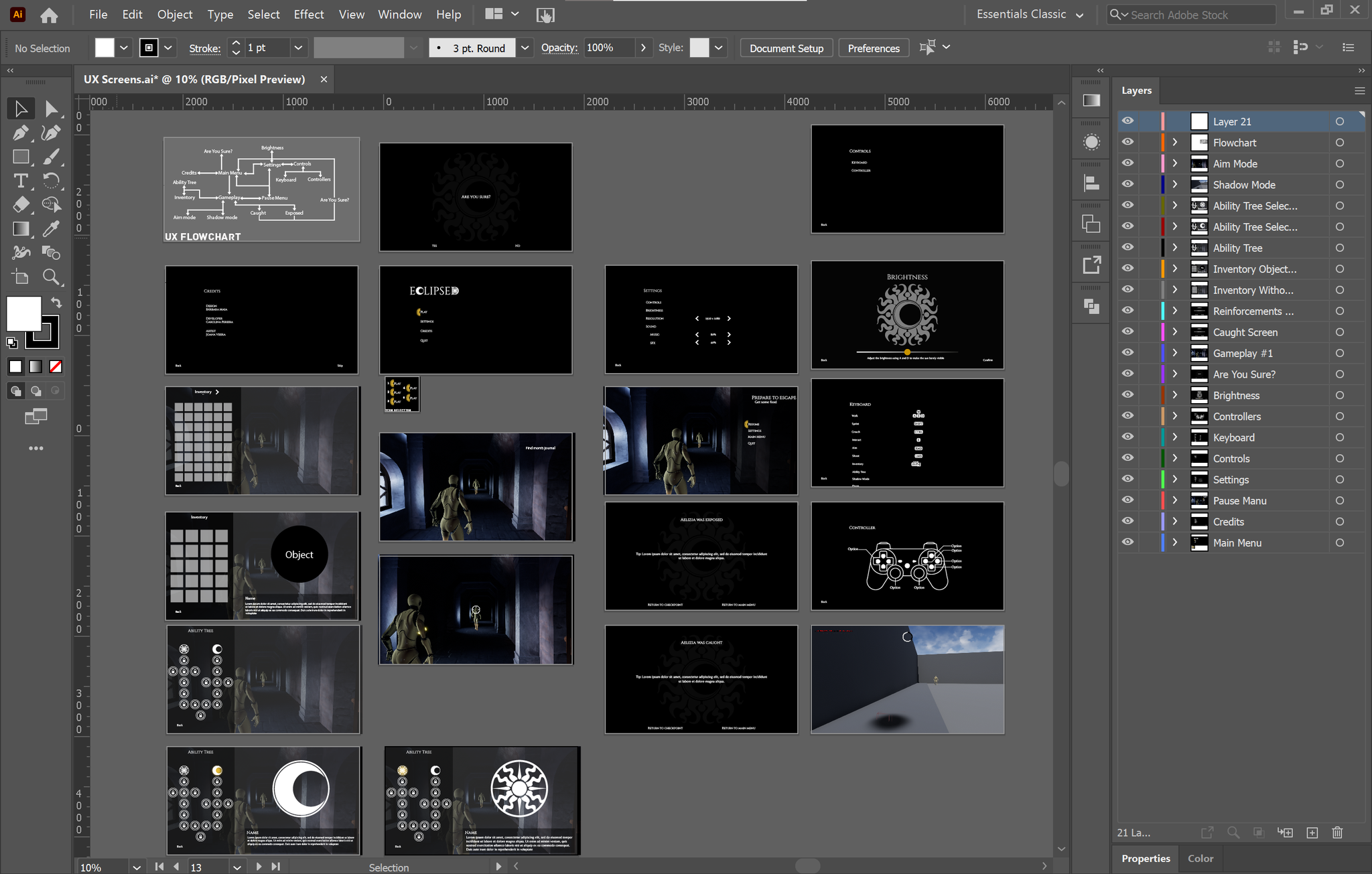
Task: Hide the Credits layer
Action: [1128, 521]
